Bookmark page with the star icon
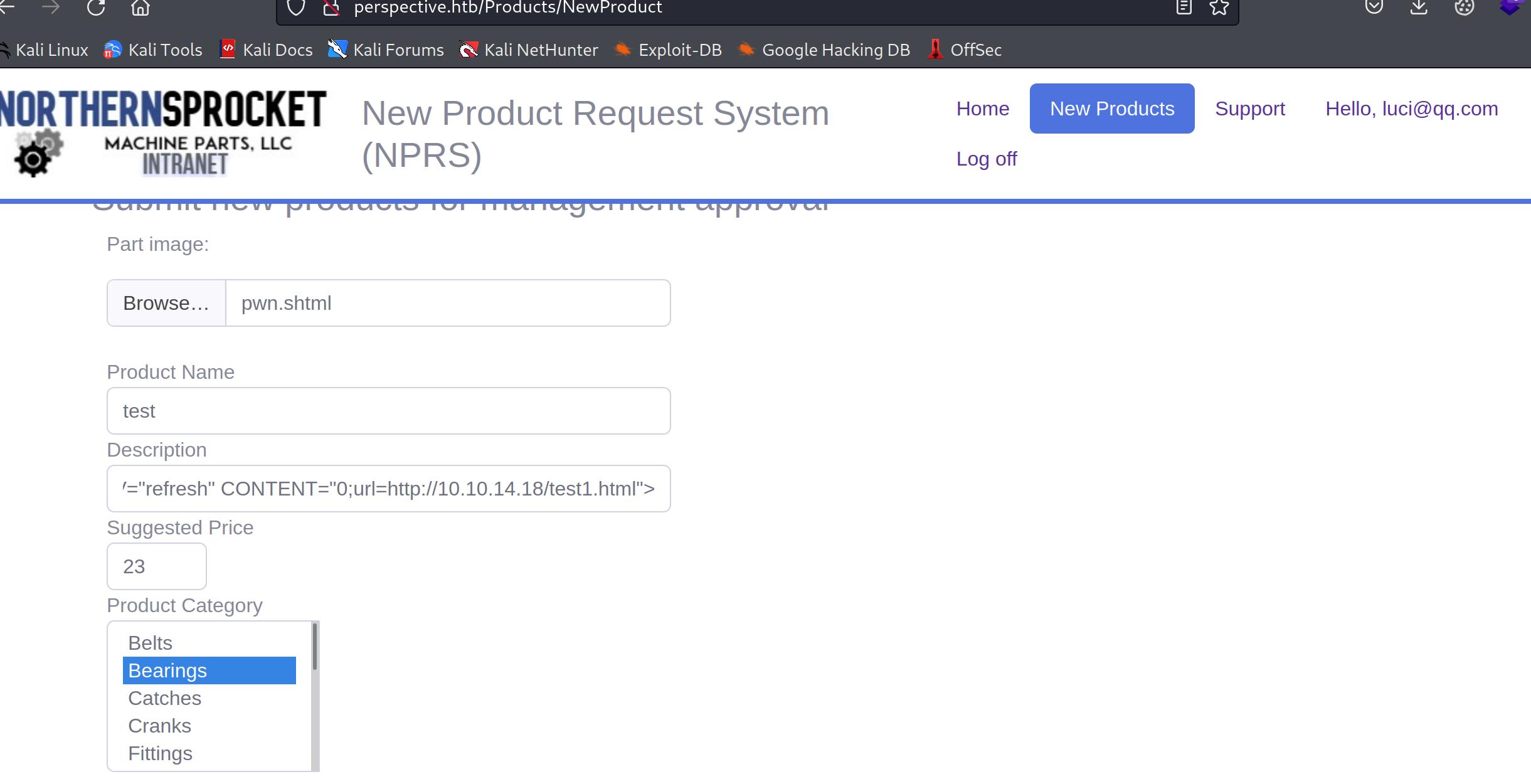 click(x=1219, y=8)
